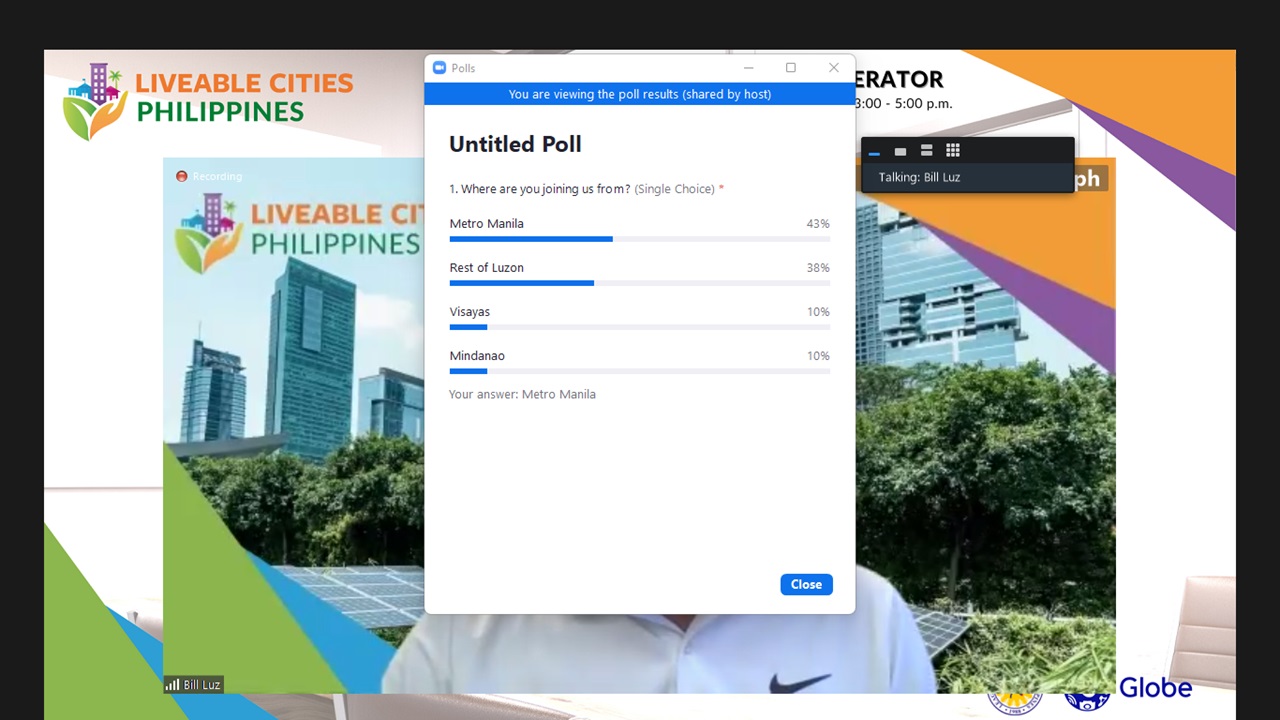Click the Visayas poll option
Image resolution: width=1280 pixels, height=720 pixels.
(470, 312)
